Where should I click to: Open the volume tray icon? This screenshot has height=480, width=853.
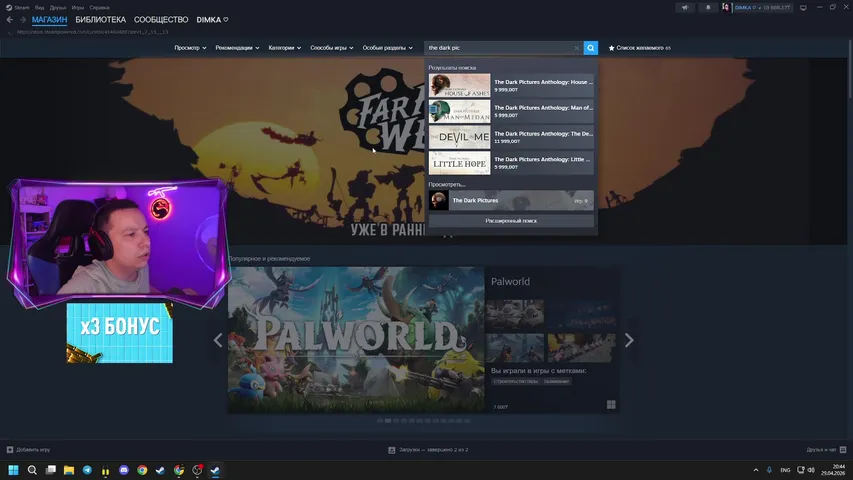coord(811,470)
